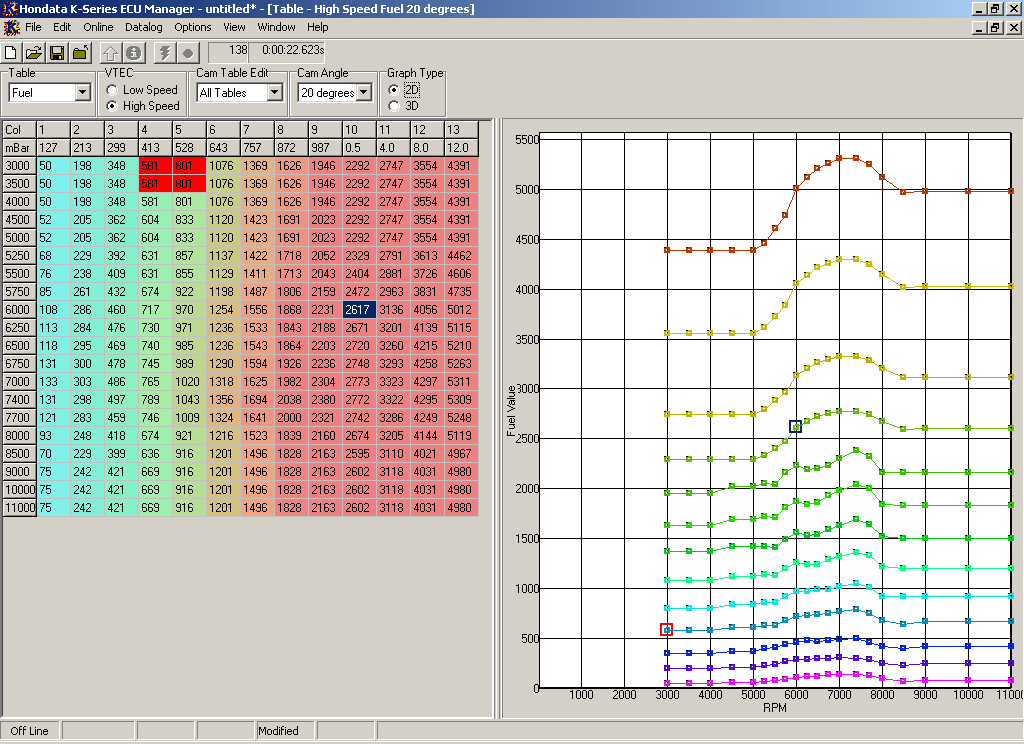Select the 6000 RPM row header
The image size is (1024, 744).
tap(19, 310)
